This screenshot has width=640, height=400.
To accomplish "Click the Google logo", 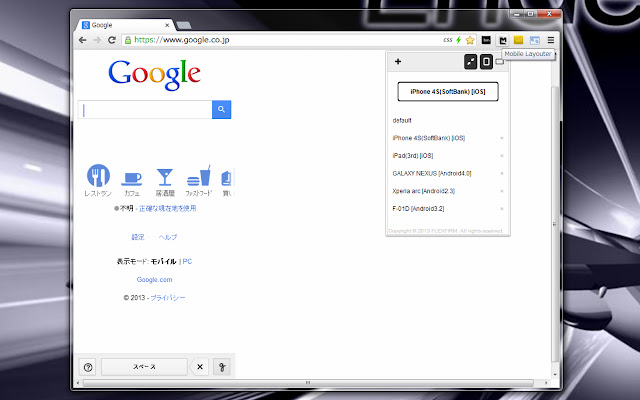I will 154,75.
